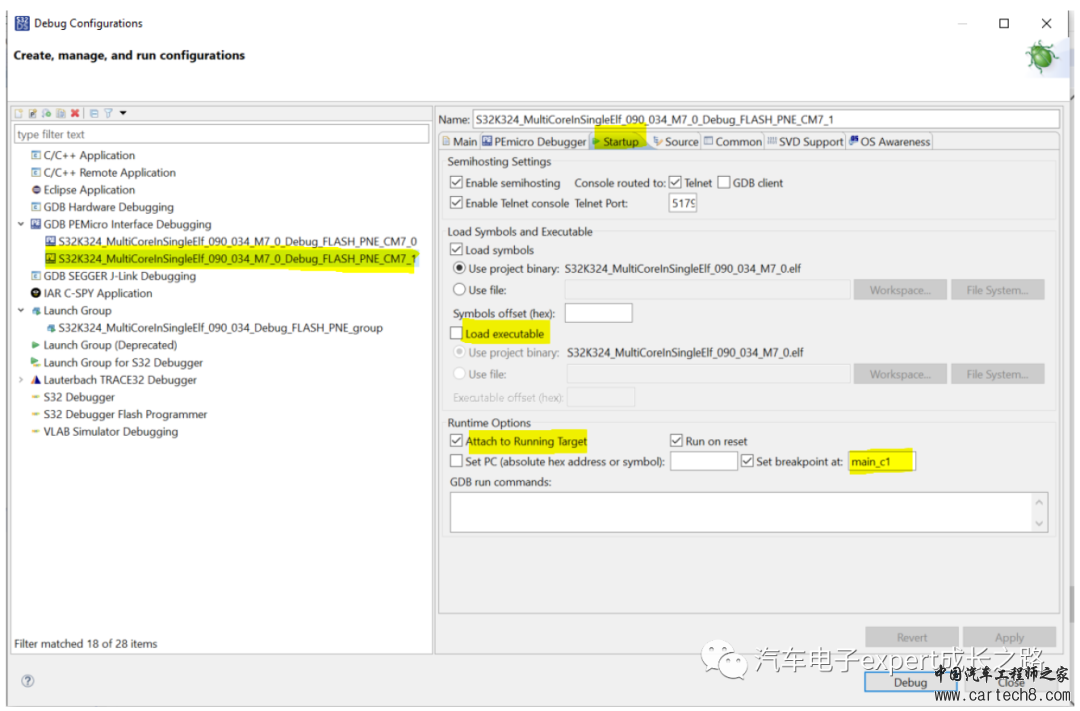Click the Eclipse Application icon

point(36,189)
